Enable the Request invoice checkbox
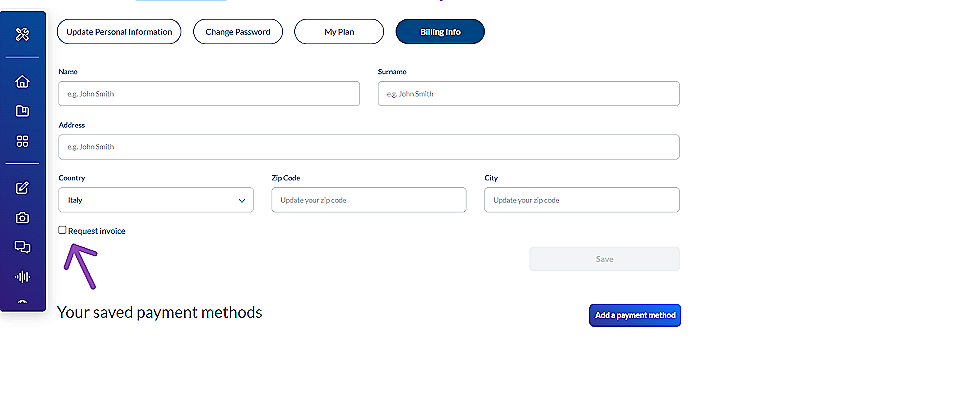Image resolution: width=962 pixels, height=405 pixels. pos(63,230)
